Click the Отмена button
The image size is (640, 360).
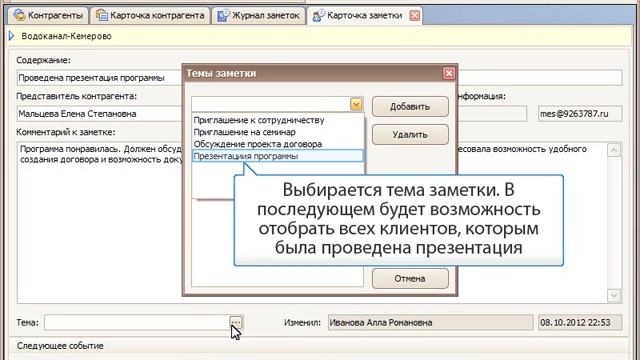(410, 278)
